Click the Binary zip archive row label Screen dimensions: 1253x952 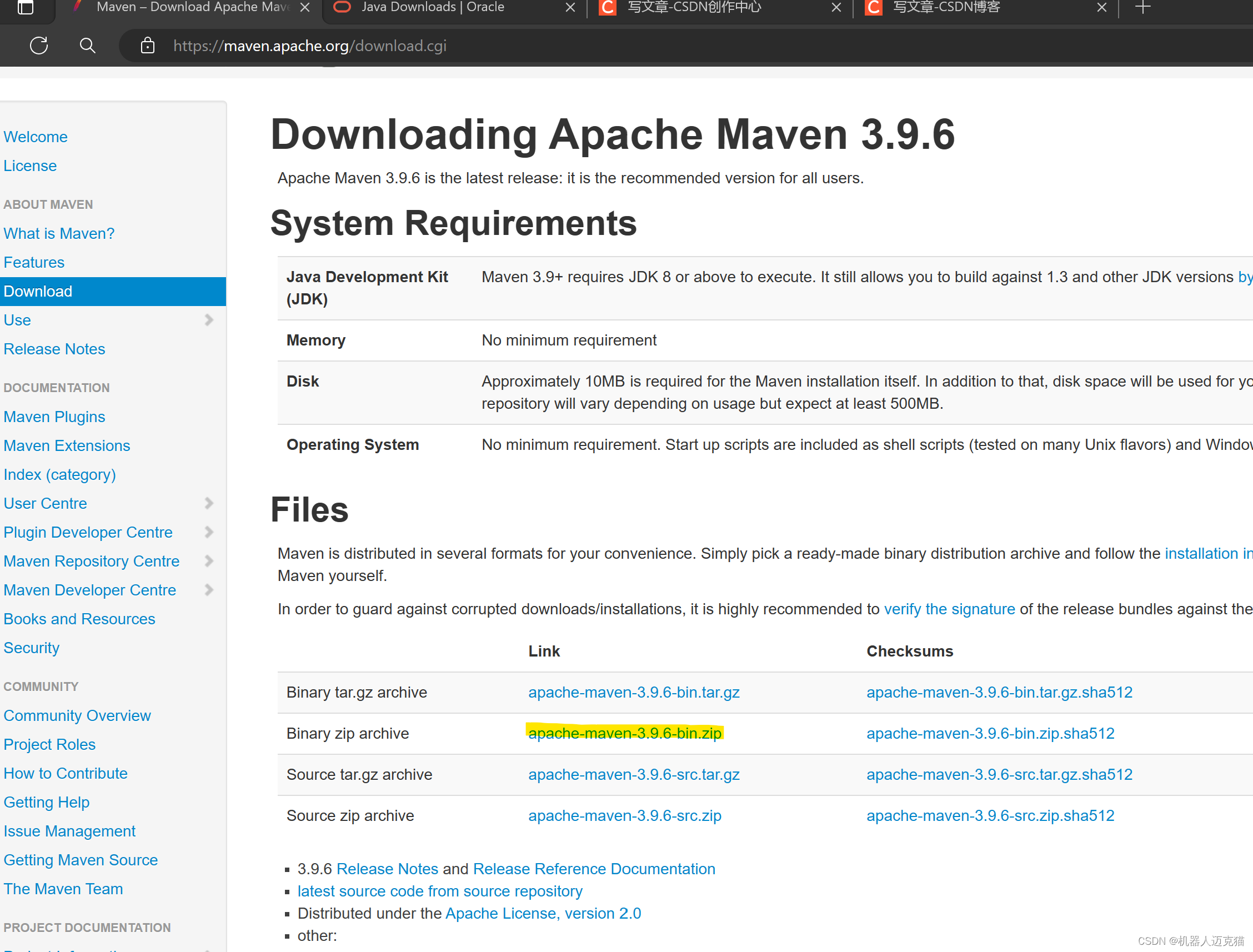coord(347,733)
